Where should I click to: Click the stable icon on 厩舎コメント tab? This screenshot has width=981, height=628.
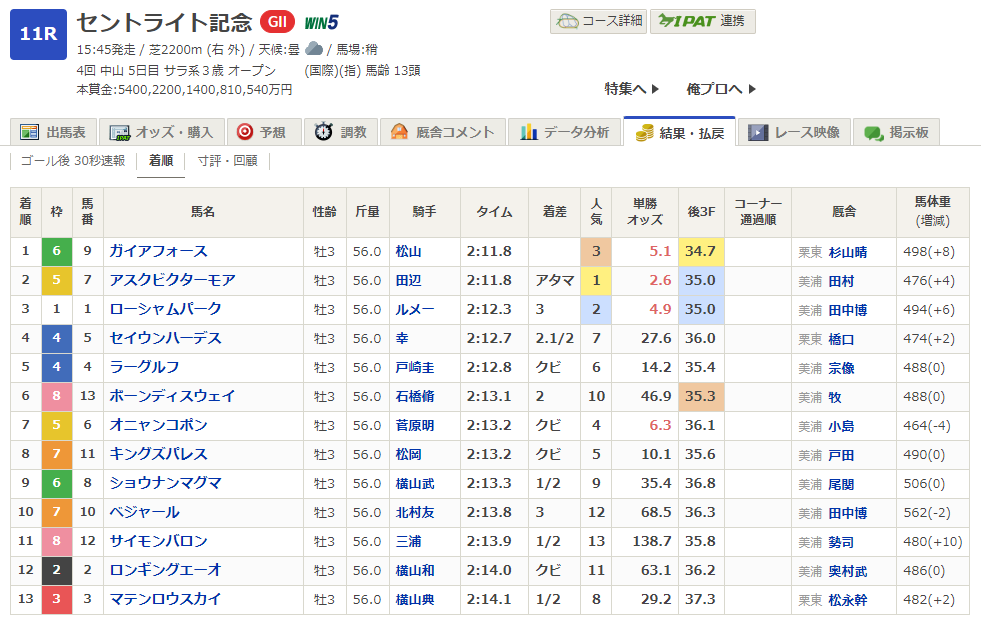pyautogui.click(x=400, y=132)
